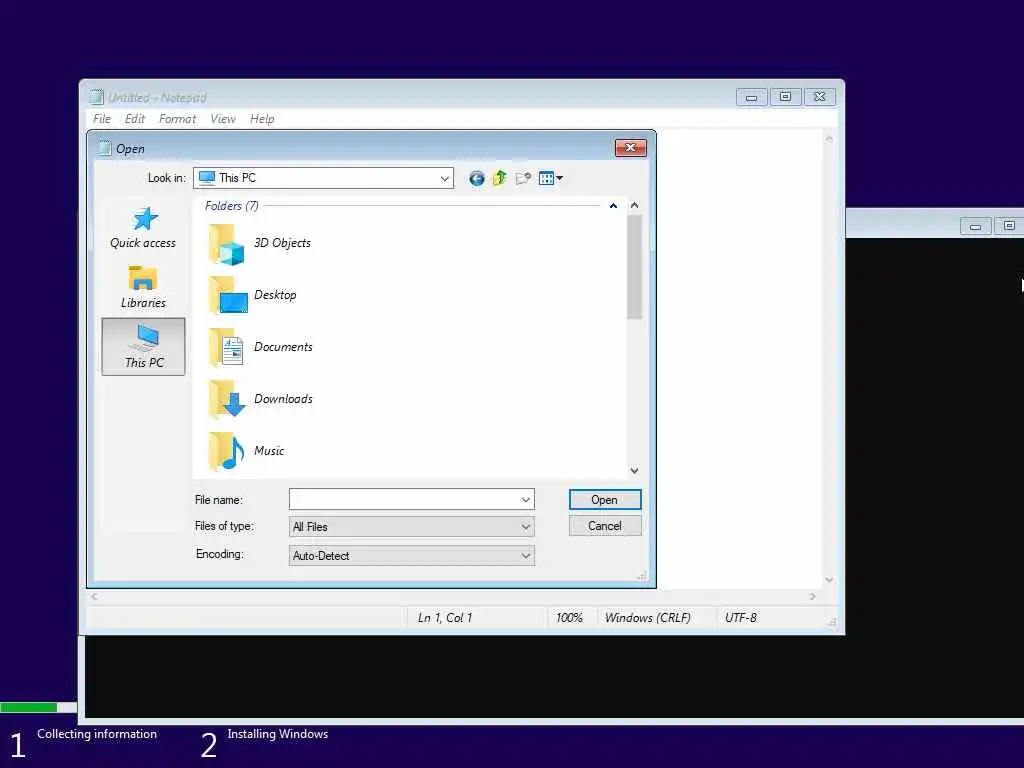Click Notepad's horizontal scroll-right arrow
The image size is (1024, 768).
pos(812,596)
